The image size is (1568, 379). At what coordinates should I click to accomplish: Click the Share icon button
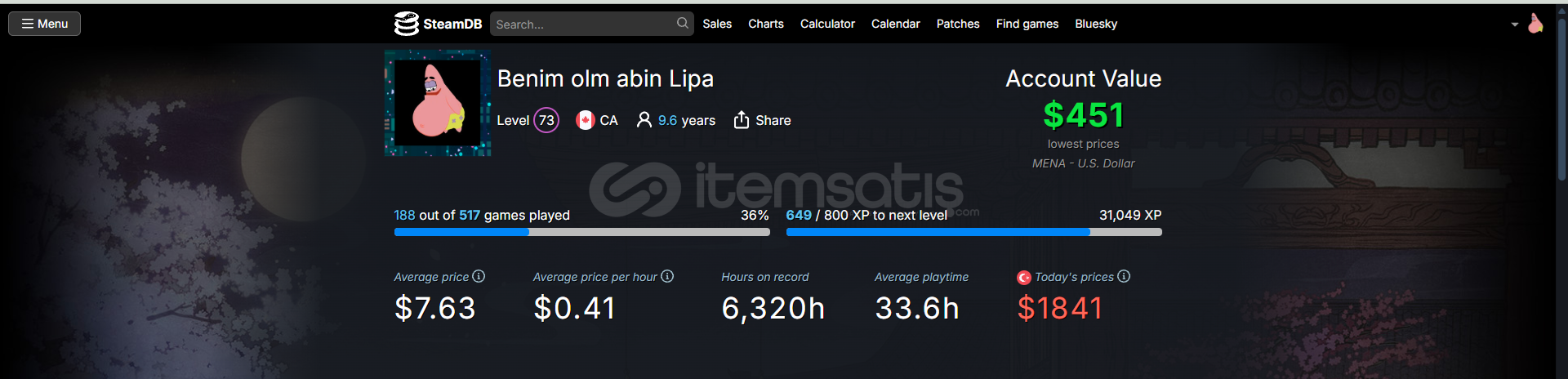(x=741, y=120)
